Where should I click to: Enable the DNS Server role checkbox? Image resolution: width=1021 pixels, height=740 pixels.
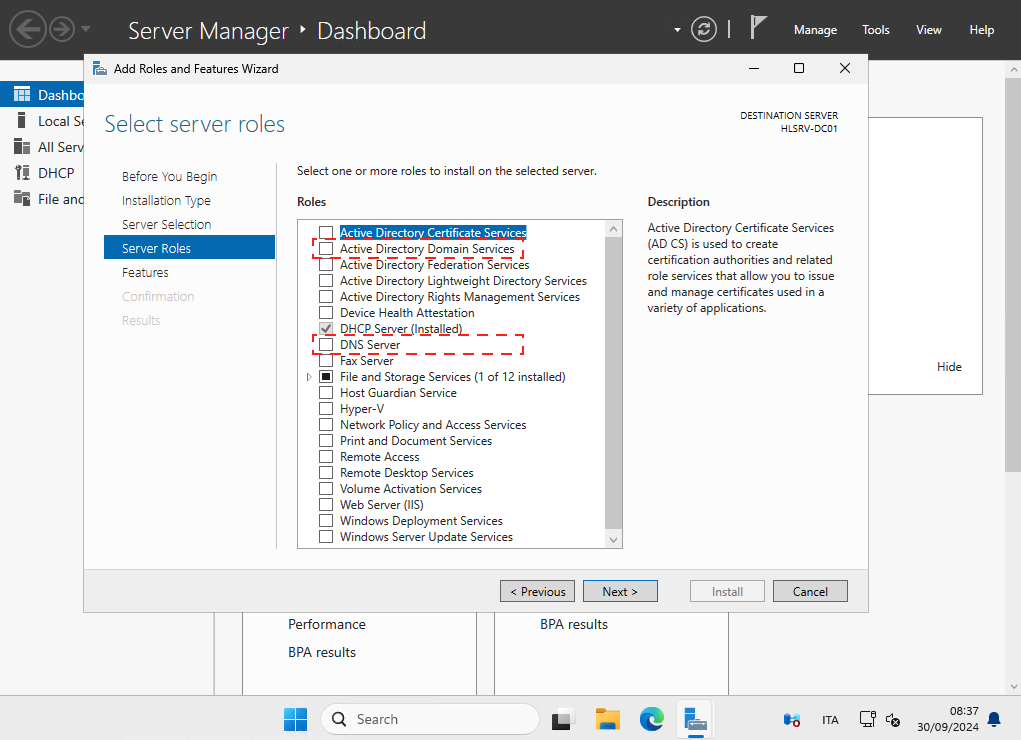326,345
